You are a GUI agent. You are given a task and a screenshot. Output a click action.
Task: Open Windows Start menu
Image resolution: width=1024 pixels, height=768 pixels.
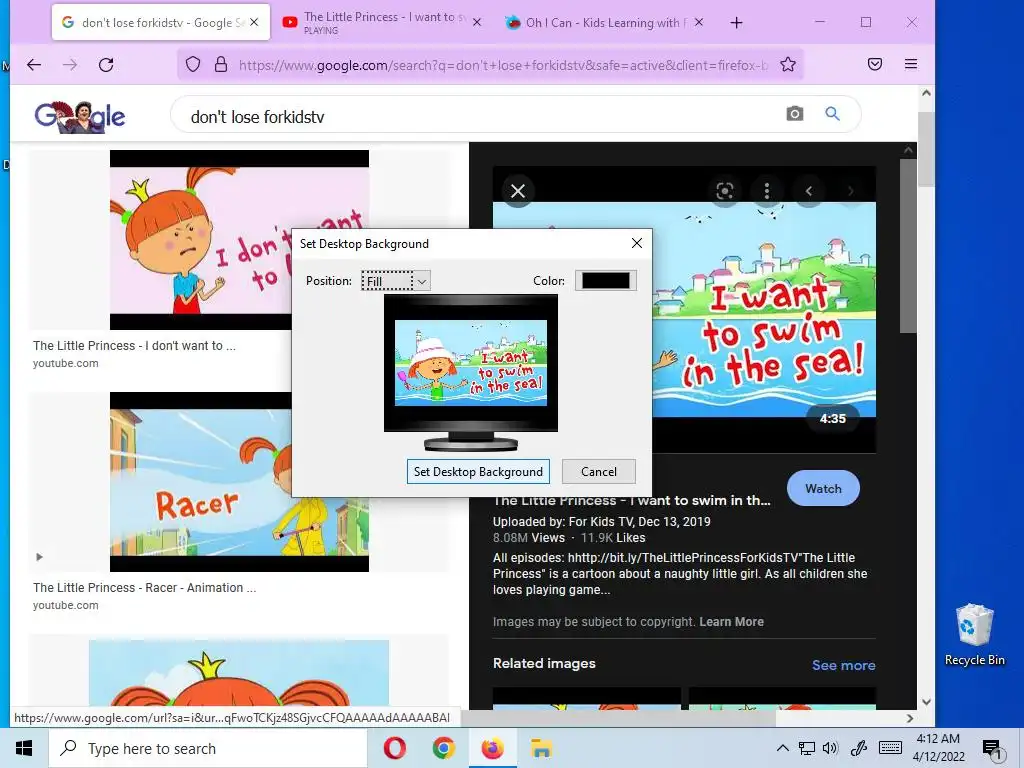pyautogui.click(x=24, y=748)
